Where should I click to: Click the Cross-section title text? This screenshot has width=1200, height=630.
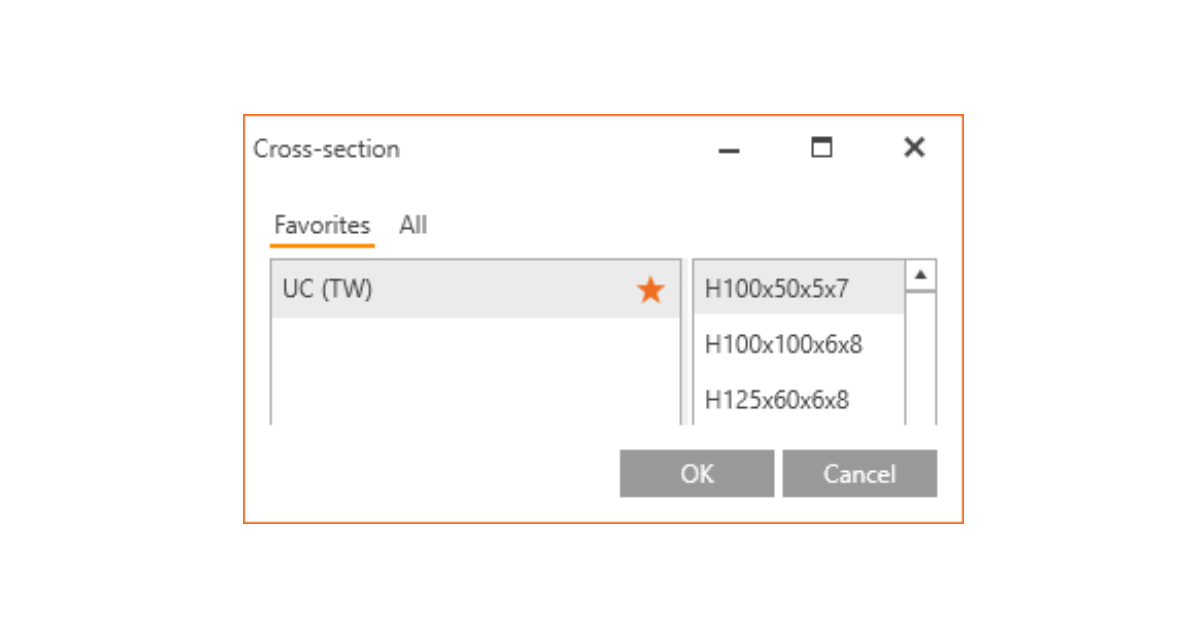coord(326,149)
